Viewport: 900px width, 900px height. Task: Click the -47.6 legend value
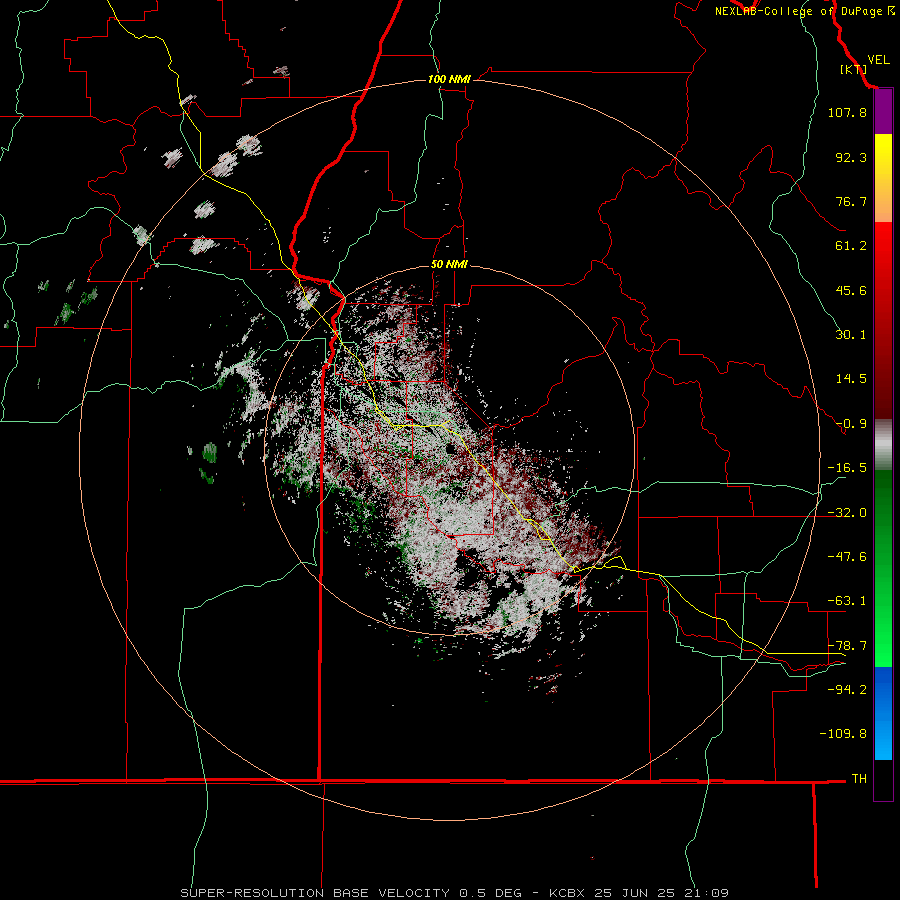[x=847, y=557]
